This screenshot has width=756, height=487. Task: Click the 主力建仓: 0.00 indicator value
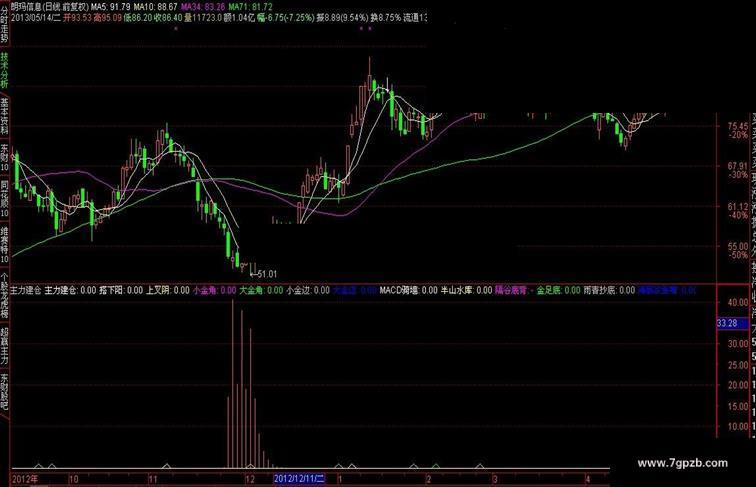coord(70,290)
